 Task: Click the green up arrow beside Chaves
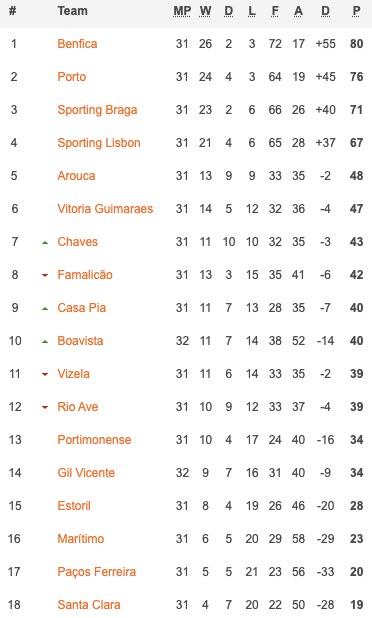pyautogui.click(x=45, y=243)
